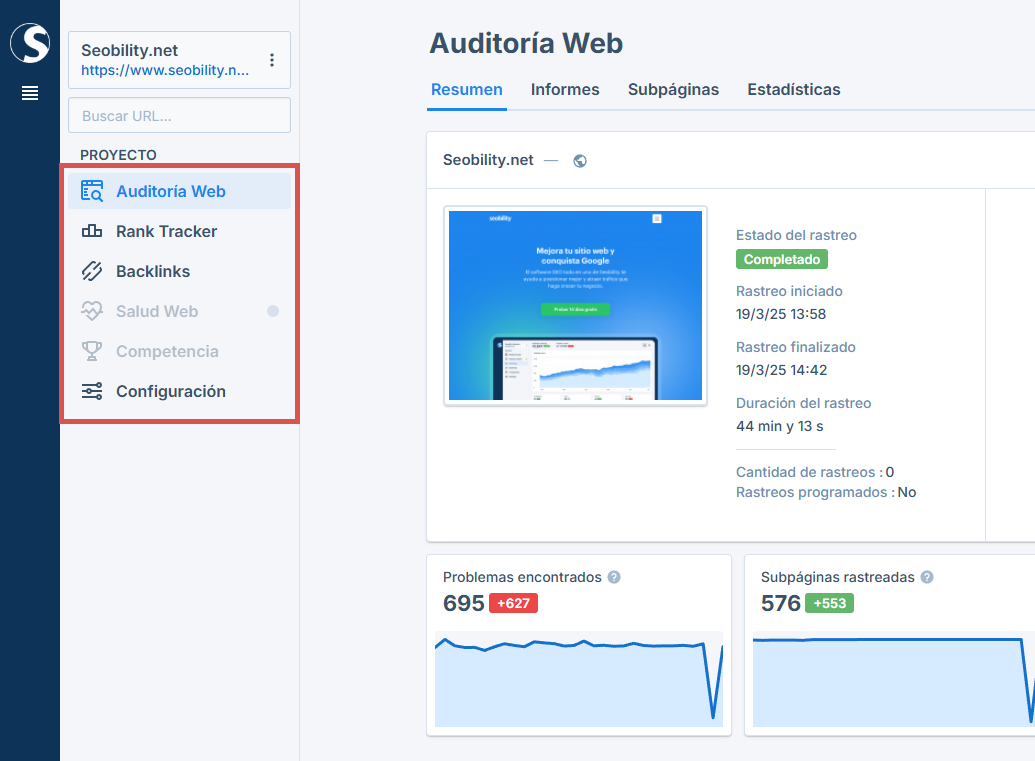Click the Rank Tracker chart icon
The image size is (1035, 761).
(92, 231)
